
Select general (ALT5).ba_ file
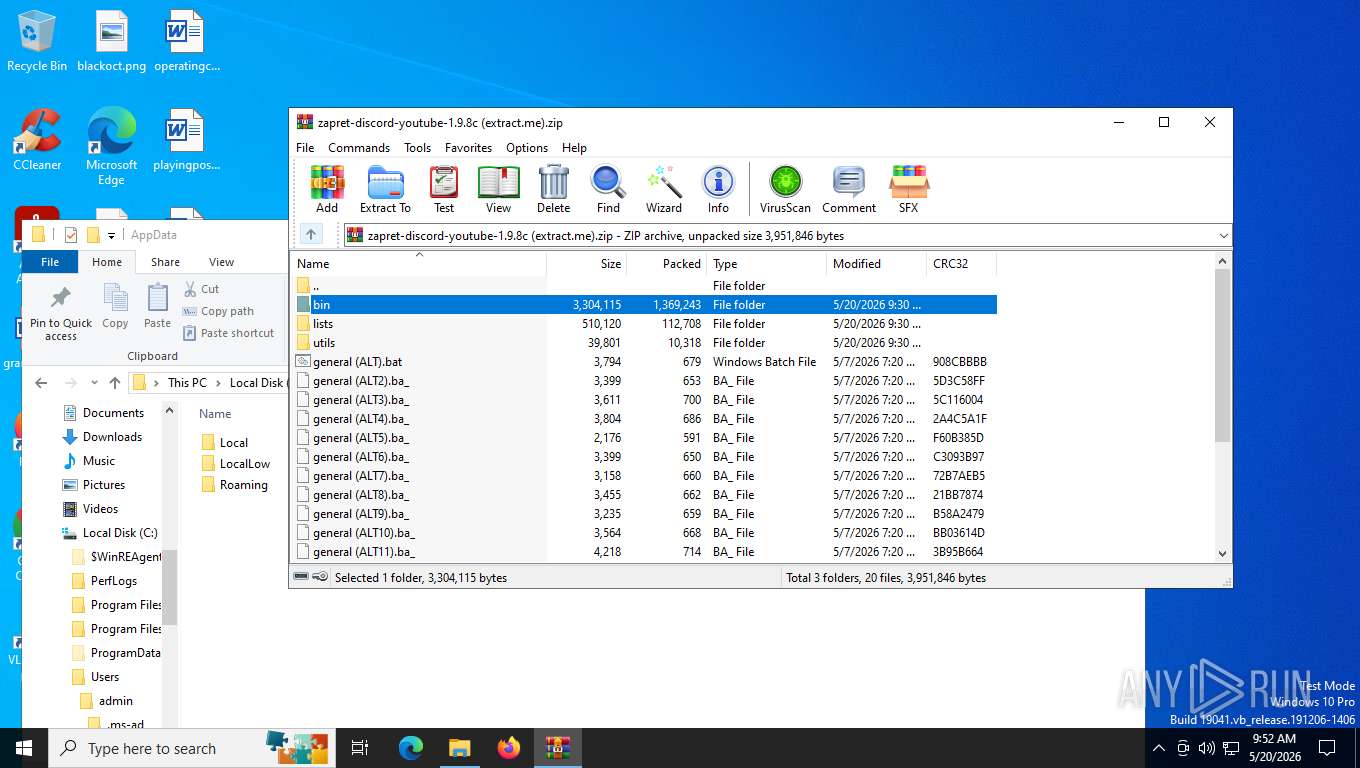click(x=645, y=438)
